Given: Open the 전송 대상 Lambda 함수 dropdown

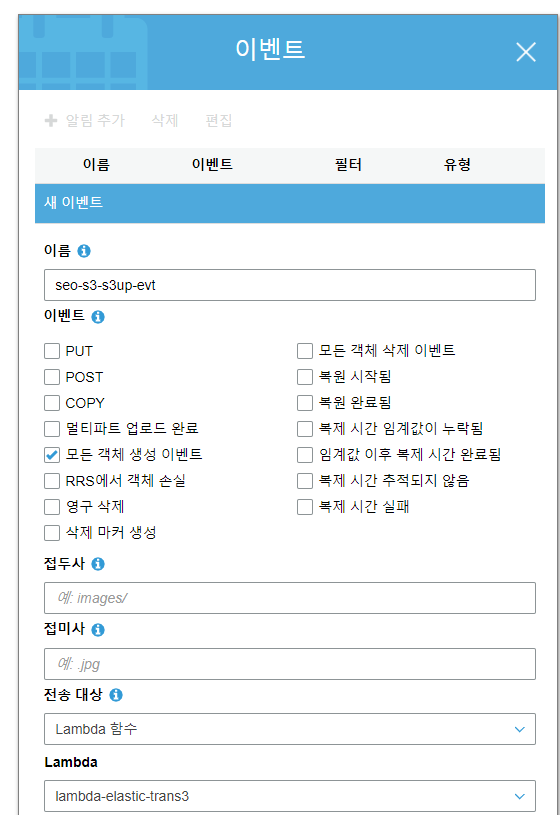Looking at the screenshot, I should [x=290, y=729].
